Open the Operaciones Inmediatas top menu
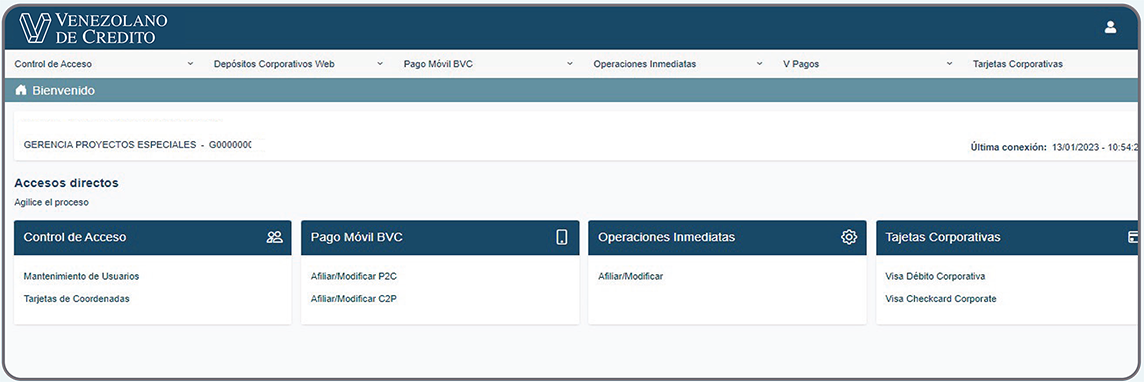1144x382 pixels. point(645,64)
